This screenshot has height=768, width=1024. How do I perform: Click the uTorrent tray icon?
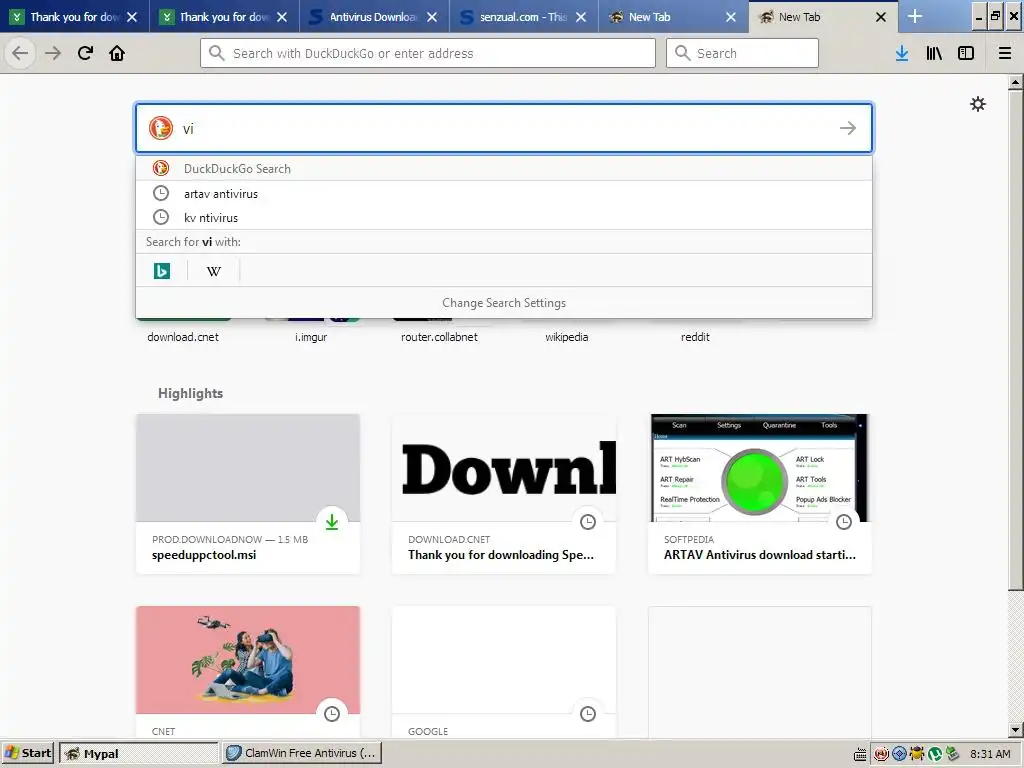point(935,754)
